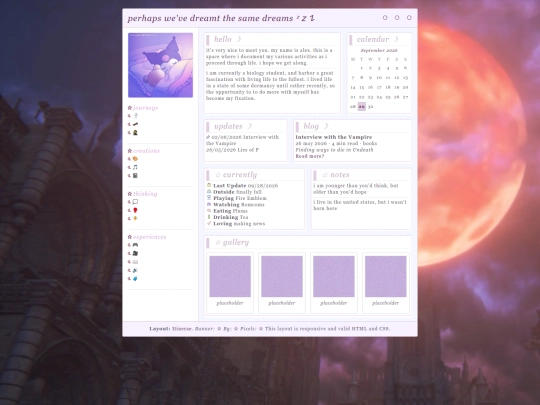Viewport: 540px width, 405px height.
Task: Open the speaker icon under experiences
Action: (135, 270)
